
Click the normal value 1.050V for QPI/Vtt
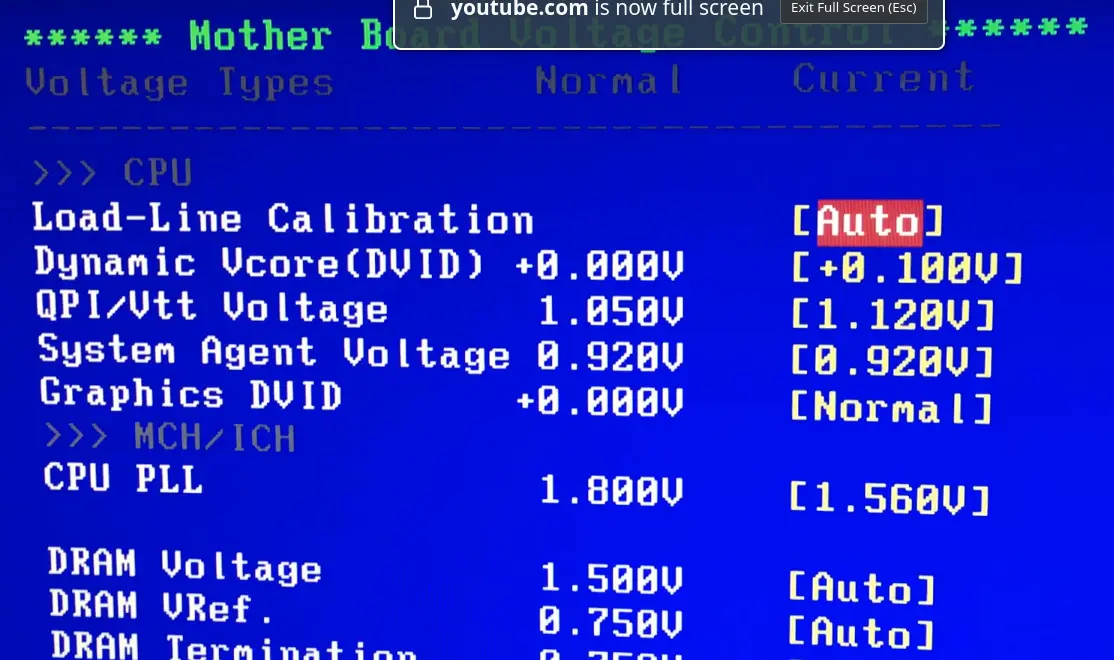click(611, 312)
